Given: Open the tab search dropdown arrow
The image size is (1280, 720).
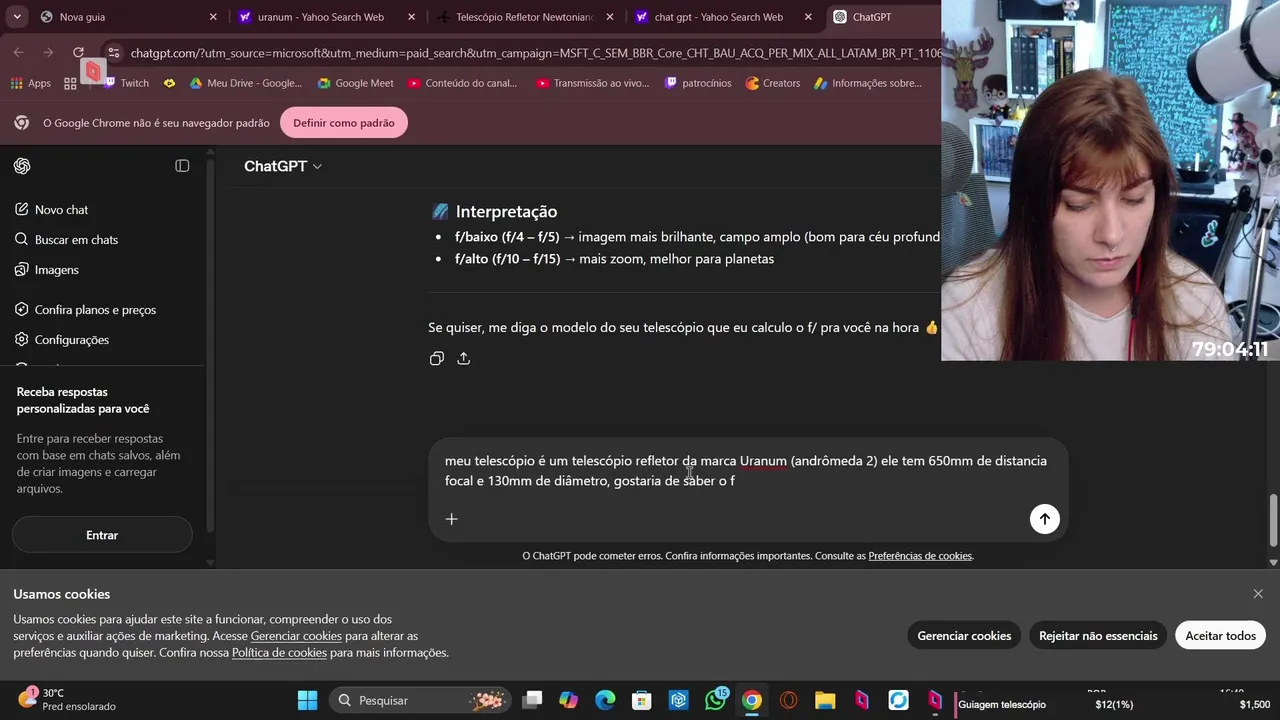Looking at the screenshot, I should (16, 17).
